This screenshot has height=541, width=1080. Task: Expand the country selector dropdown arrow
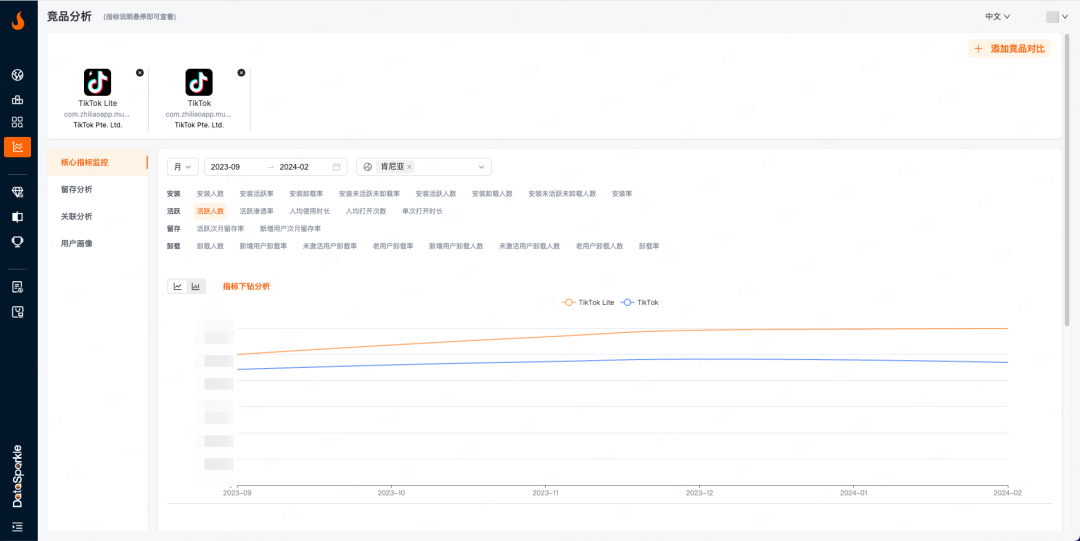click(481, 167)
